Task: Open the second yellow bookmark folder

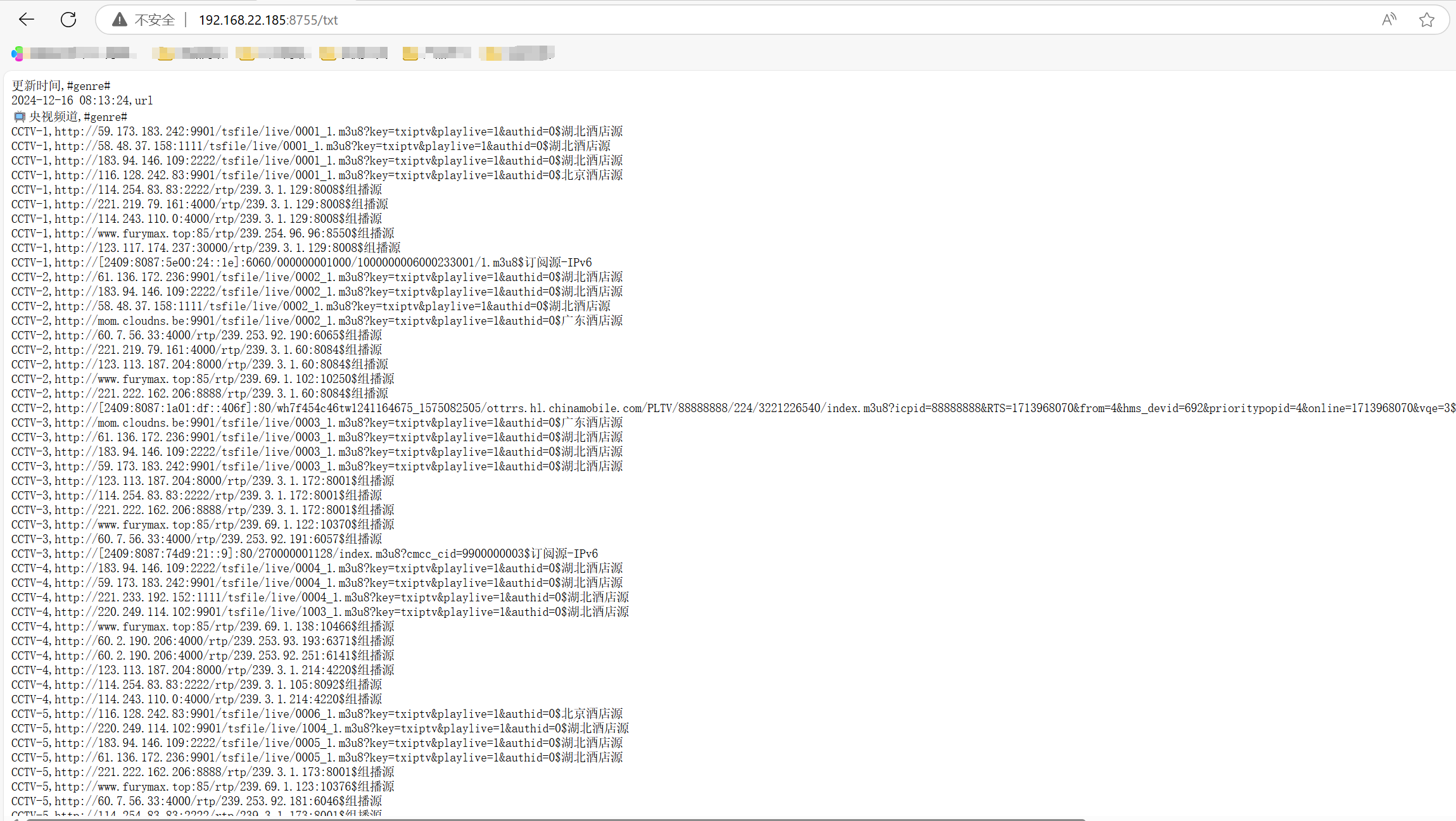Action: coord(247,53)
